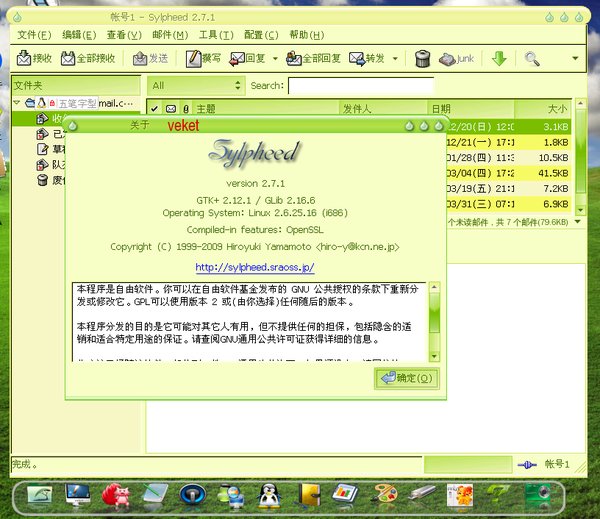Image resolution: width=600 pixels, height=519 pixels.
Task: Click message list scroll up arrow
Action: click(580, 103)
